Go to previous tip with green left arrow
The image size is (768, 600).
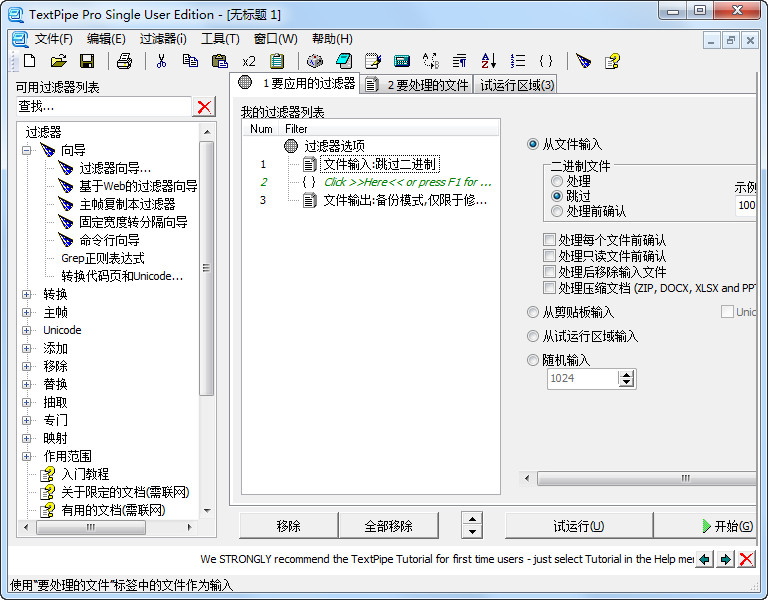[704, 559]
